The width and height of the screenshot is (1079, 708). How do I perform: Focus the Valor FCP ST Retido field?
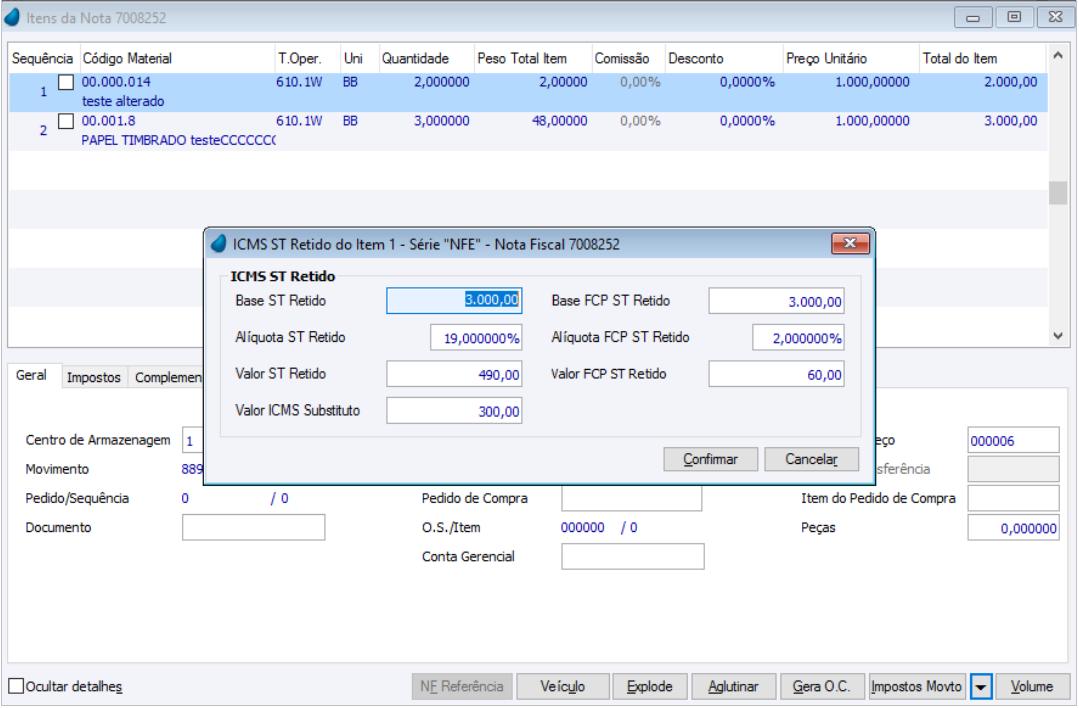776,374
